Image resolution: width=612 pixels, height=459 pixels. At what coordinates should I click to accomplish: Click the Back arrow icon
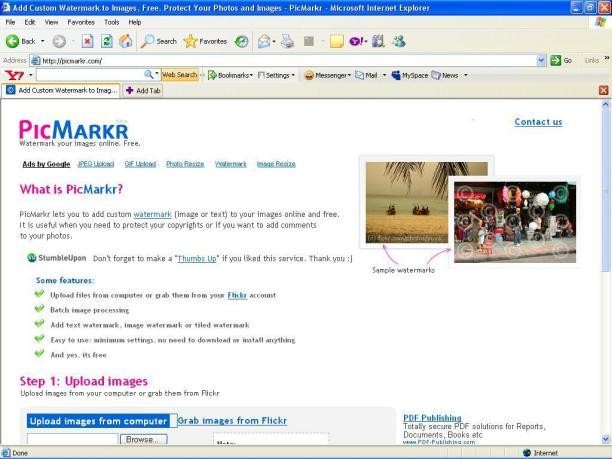[x=12, y=41]
